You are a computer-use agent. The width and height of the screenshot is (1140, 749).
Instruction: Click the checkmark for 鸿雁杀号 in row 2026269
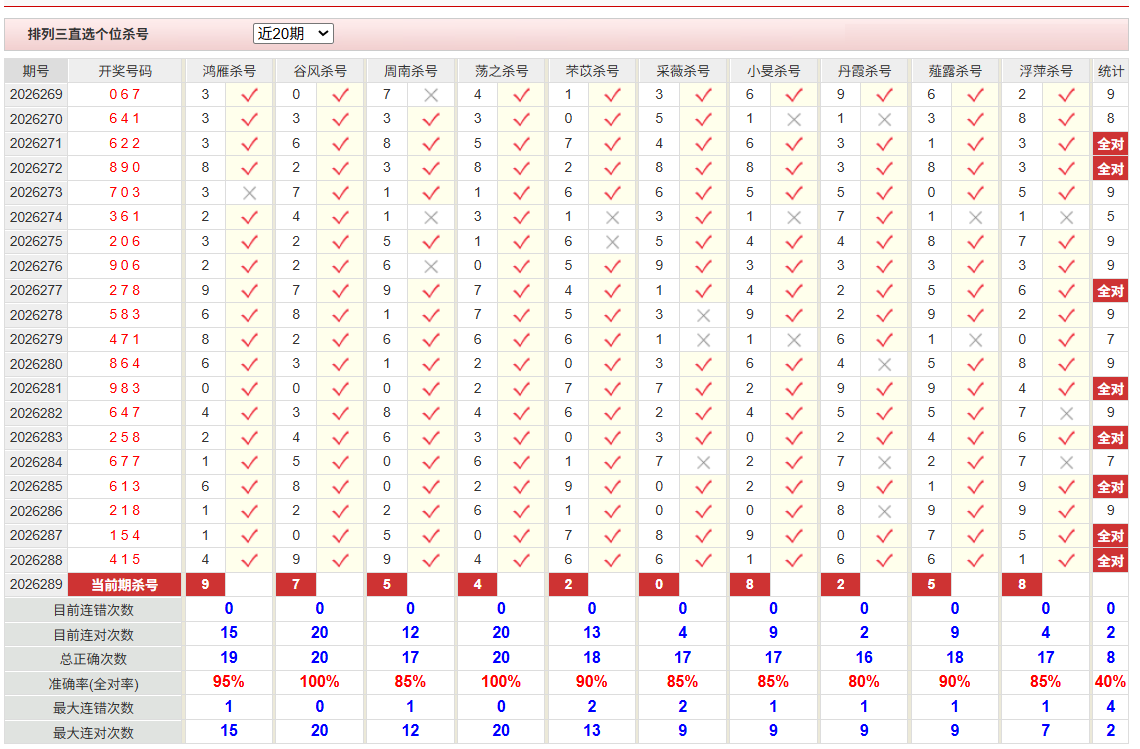[249, 95]
